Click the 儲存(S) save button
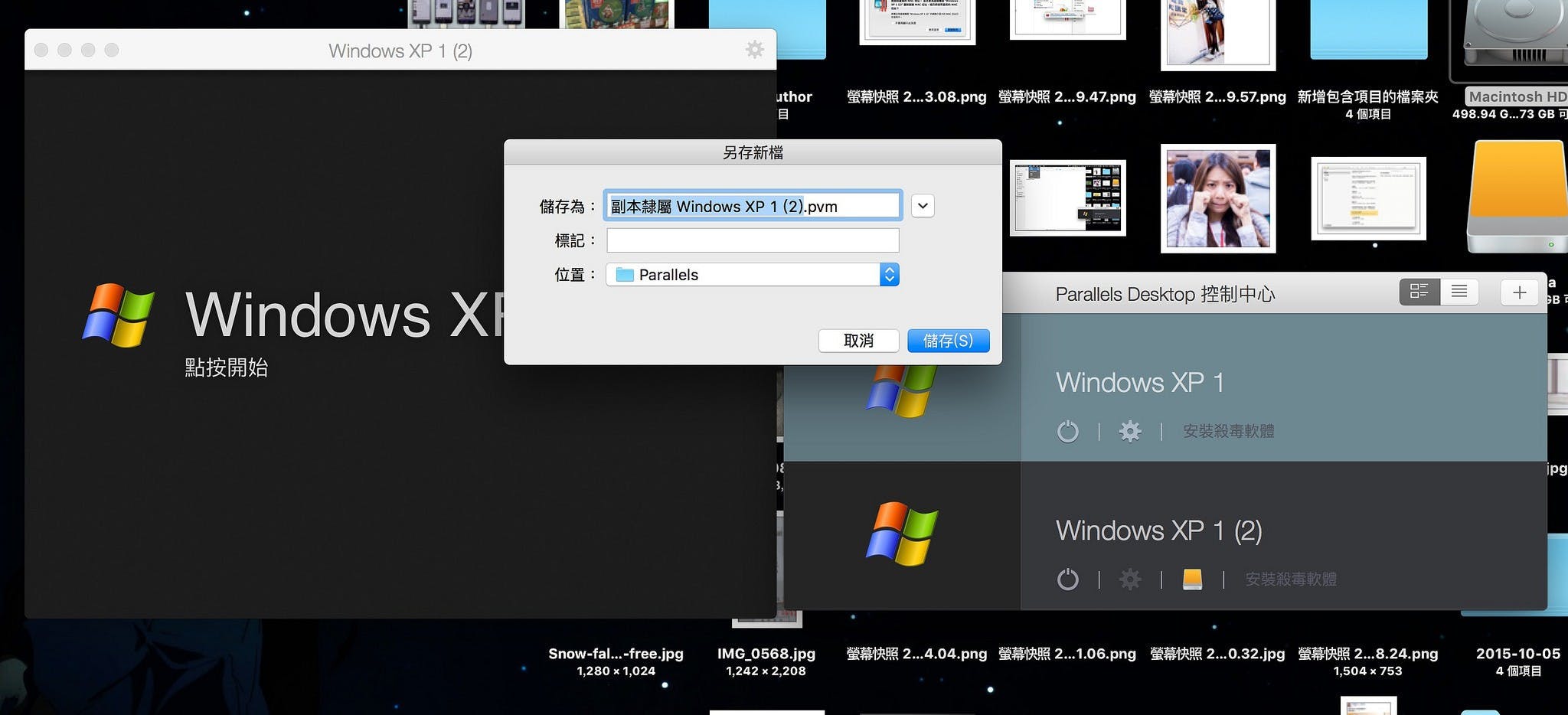 pos(948,341)
